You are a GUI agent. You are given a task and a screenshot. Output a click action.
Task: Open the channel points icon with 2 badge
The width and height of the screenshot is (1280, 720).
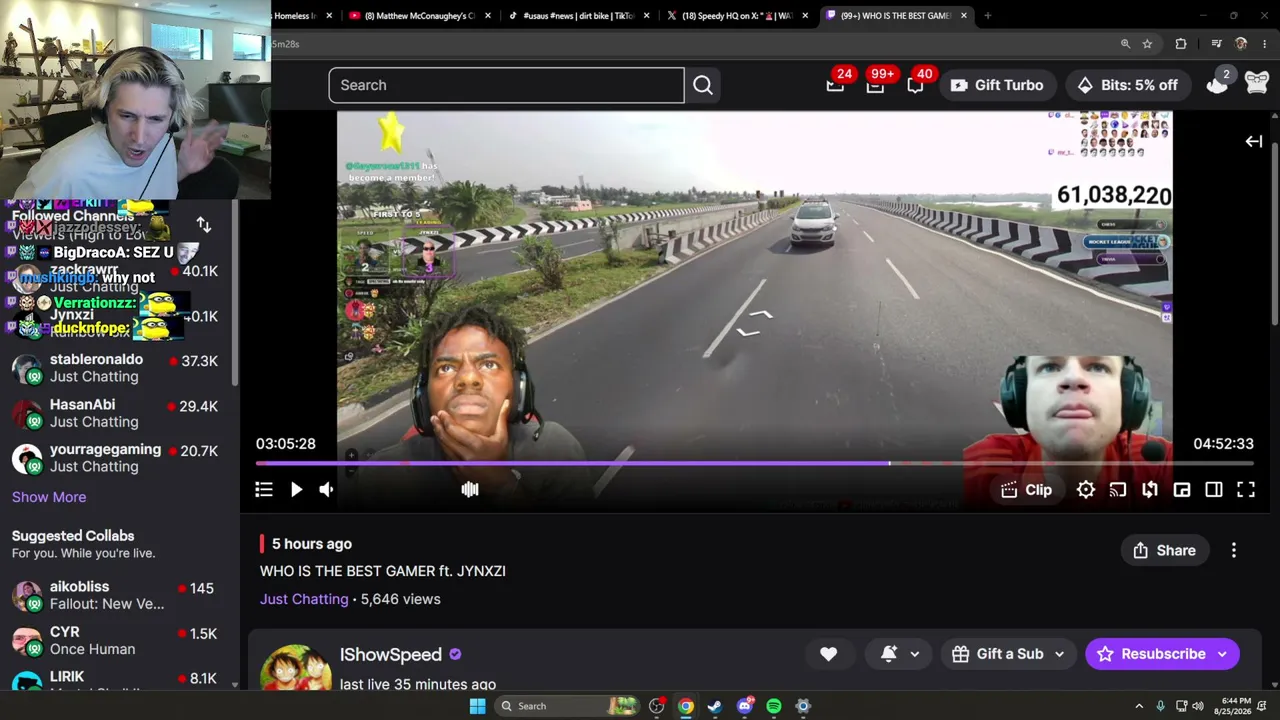coord(1218,85)
